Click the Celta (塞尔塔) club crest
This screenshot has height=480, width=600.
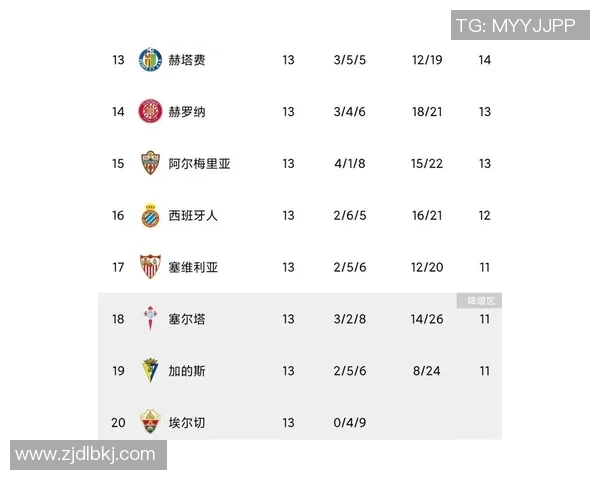pos(150,319)
